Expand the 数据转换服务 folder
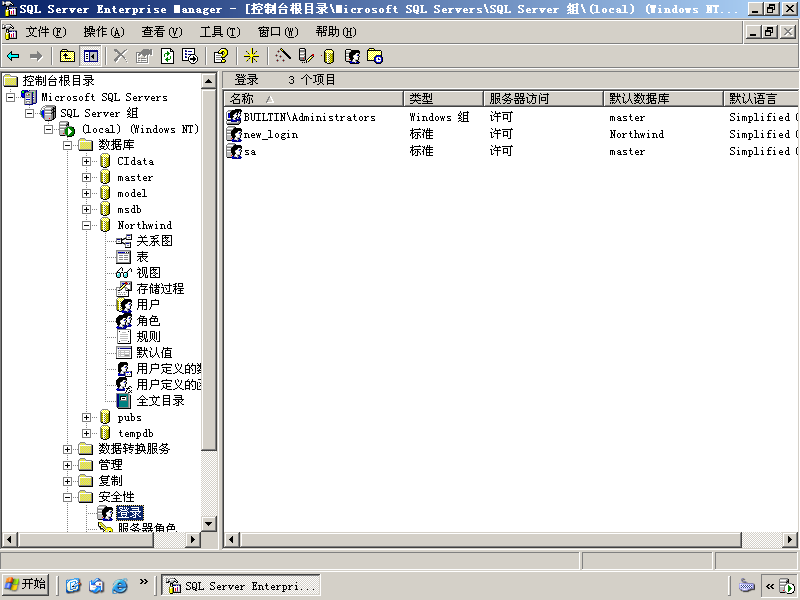This screenshot has height=600, width=800. 67,449
